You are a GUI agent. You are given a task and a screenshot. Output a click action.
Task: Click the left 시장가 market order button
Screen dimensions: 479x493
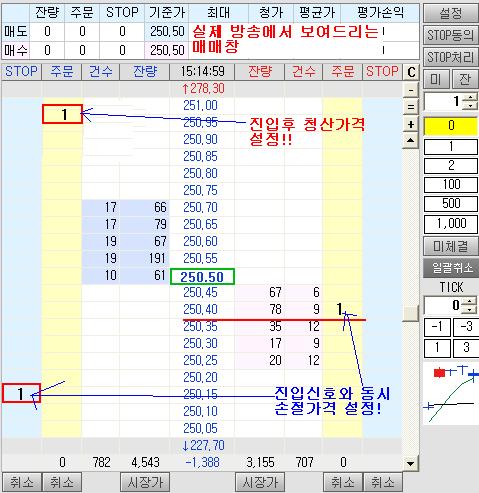click(145, 482)
